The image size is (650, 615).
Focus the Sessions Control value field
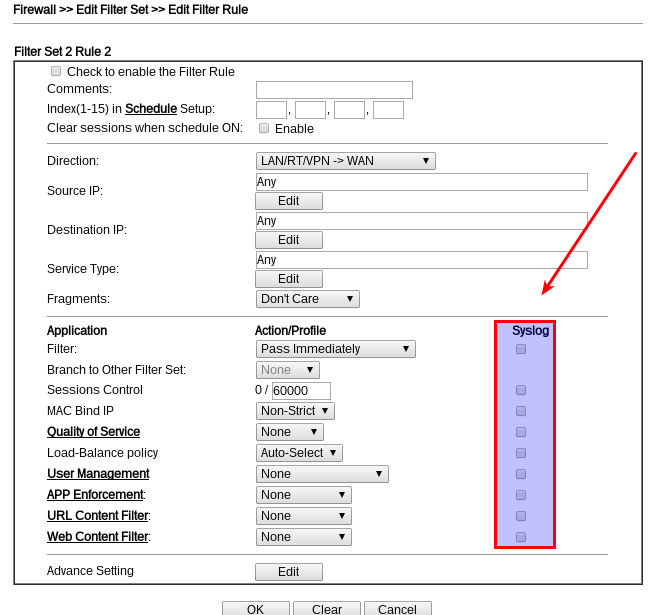(x=301, y=391)
